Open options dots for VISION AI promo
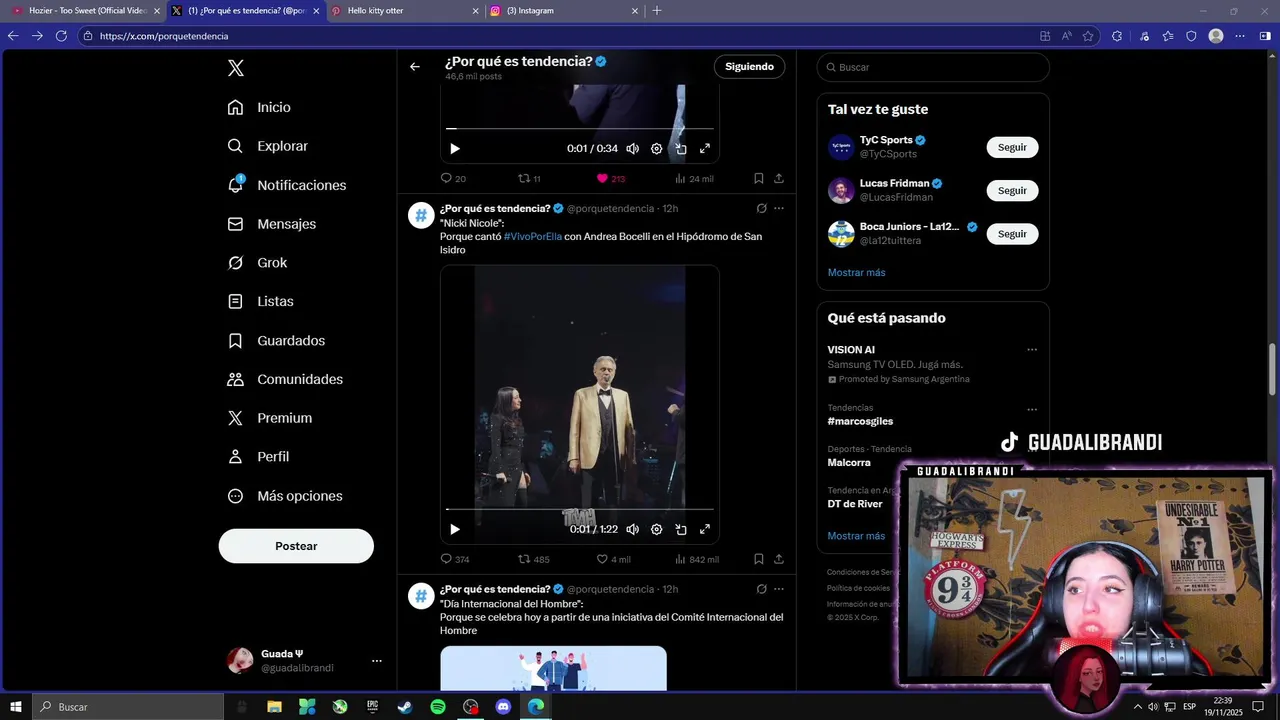1280x720 pixels. pyautogui.click(x=1032, y=350)
